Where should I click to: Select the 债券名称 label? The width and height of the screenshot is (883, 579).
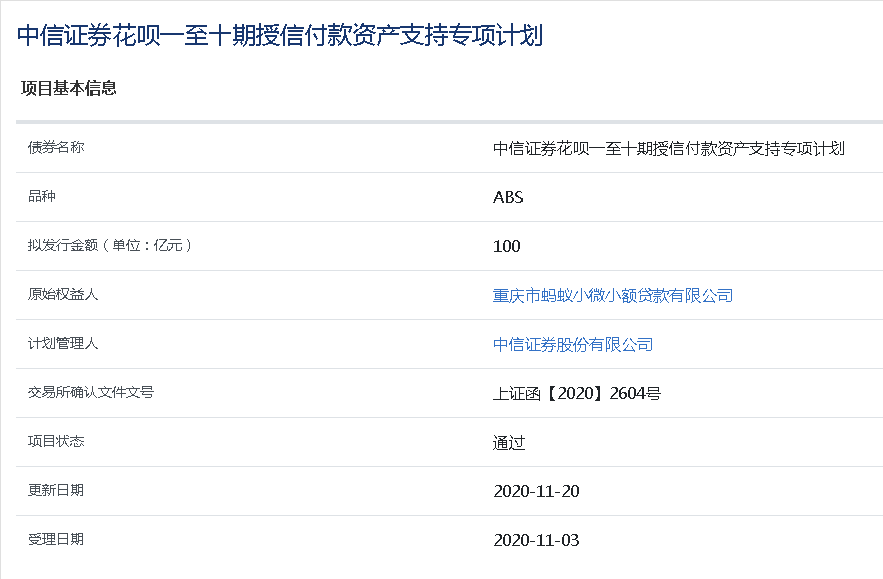pyautogui.click(x=56, y=147)
